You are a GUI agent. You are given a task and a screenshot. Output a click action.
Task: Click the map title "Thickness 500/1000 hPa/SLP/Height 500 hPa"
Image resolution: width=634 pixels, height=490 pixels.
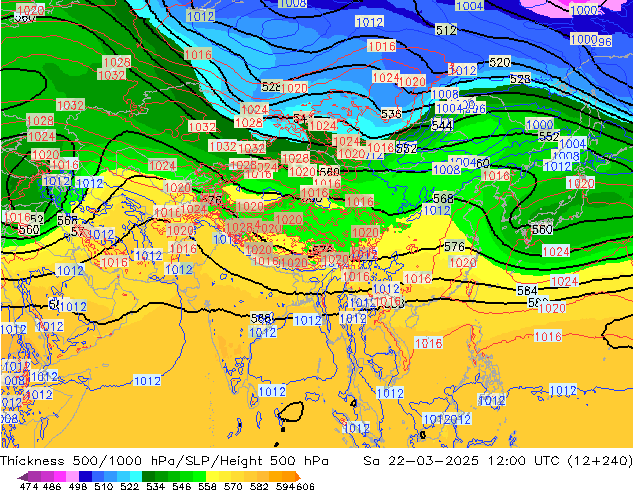tap(164, 461)
